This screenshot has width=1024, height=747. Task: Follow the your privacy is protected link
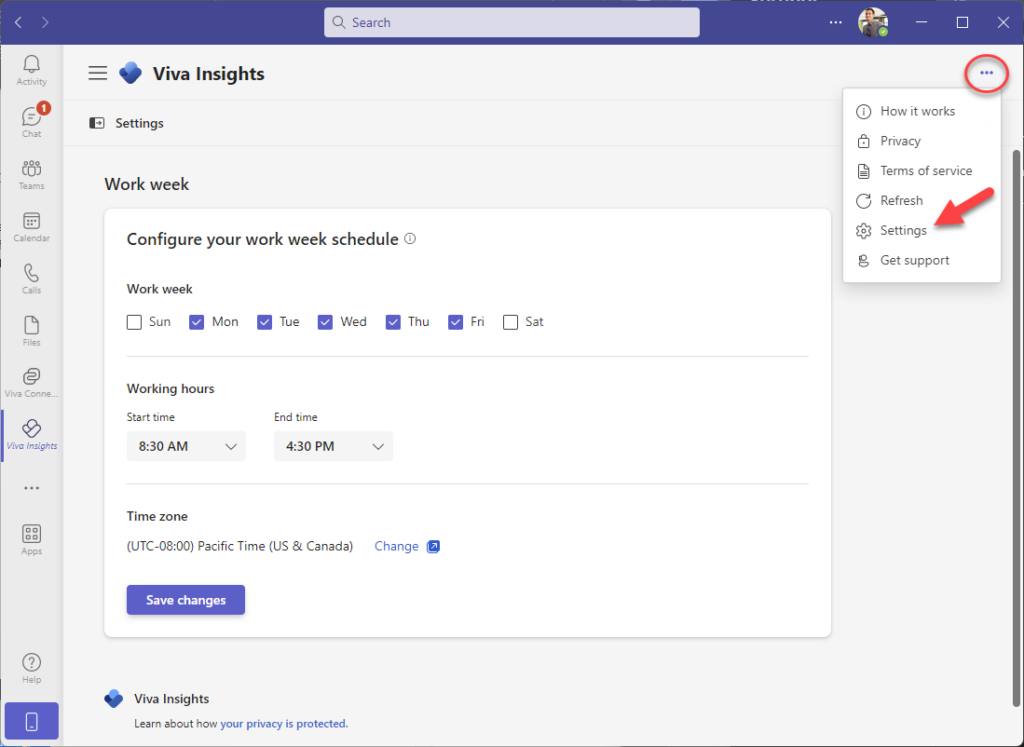click(284, 723)
